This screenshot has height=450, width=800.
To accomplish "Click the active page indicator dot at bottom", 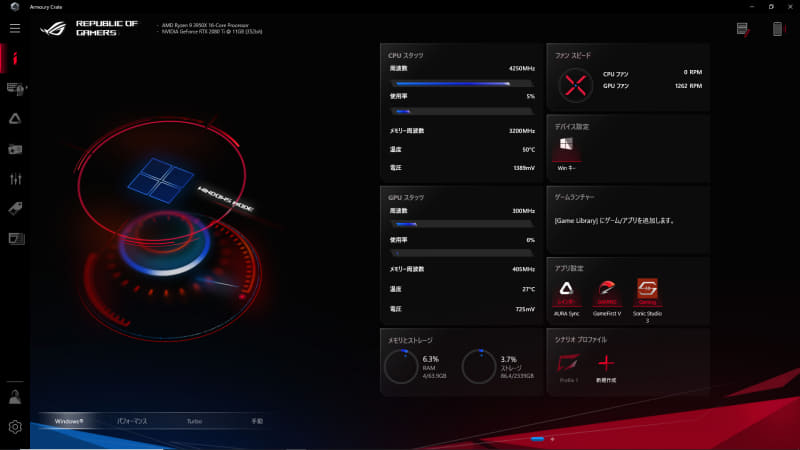I will 537,439.
